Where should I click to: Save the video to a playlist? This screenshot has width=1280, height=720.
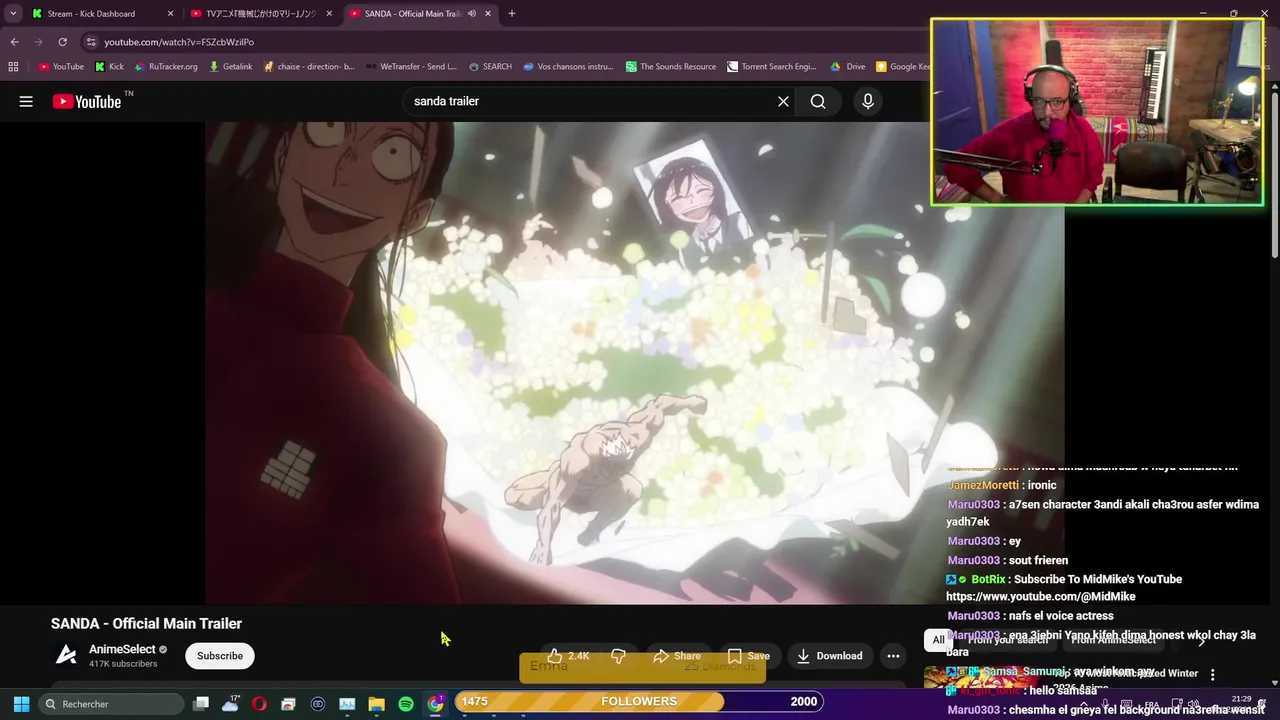coord(749,656)
